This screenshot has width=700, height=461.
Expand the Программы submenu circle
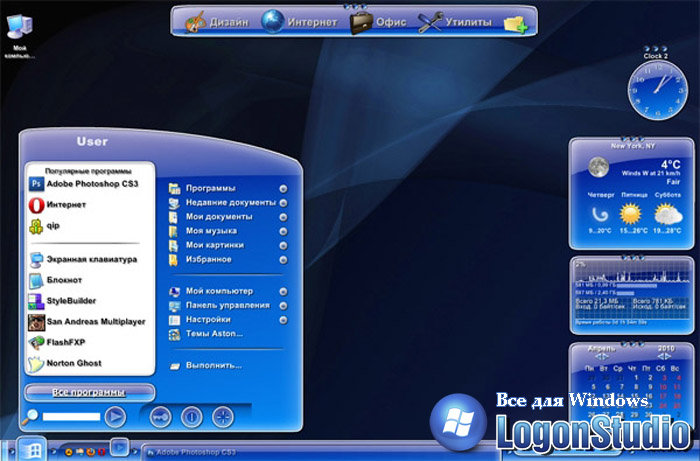point(283,189)
